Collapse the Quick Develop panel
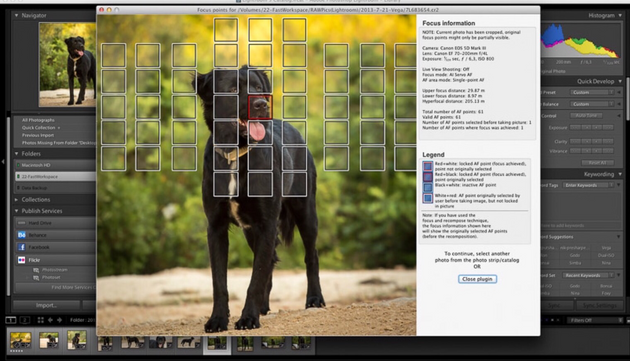The width and height of the screenshot is (630, 361). [620, 81]
